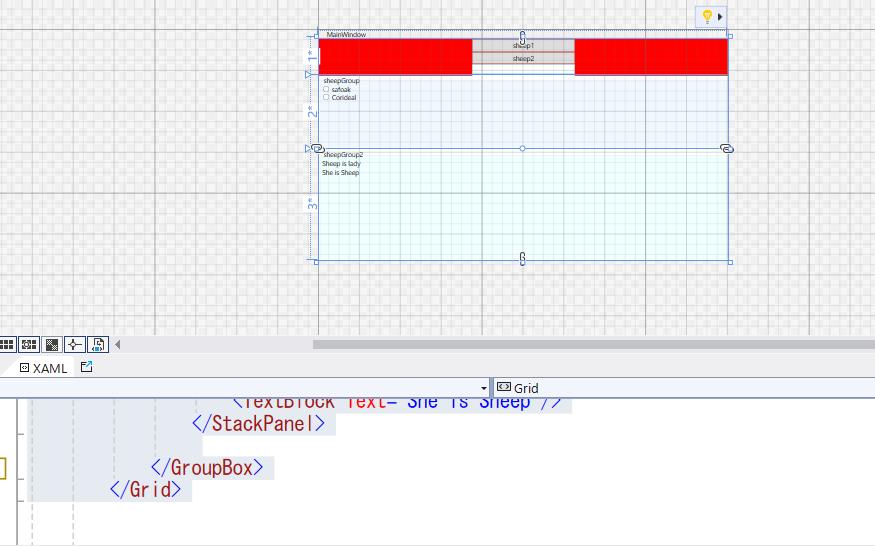Click the sheep1 button in designer
This screenshot has width=875, height=546.
[523, 46]
